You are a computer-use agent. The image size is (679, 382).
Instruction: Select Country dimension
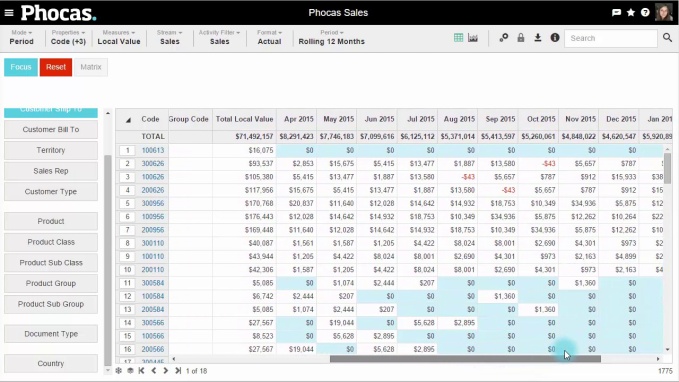(x=51, y=363)
